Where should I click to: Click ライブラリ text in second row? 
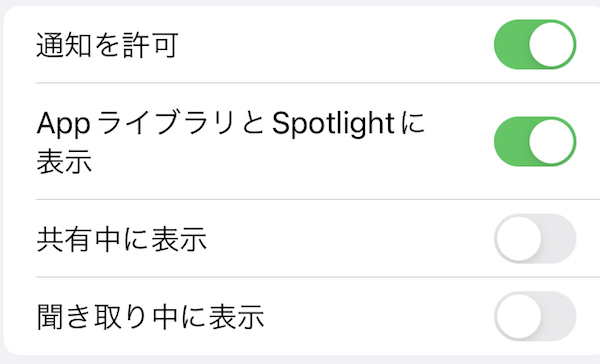point(166,123)
